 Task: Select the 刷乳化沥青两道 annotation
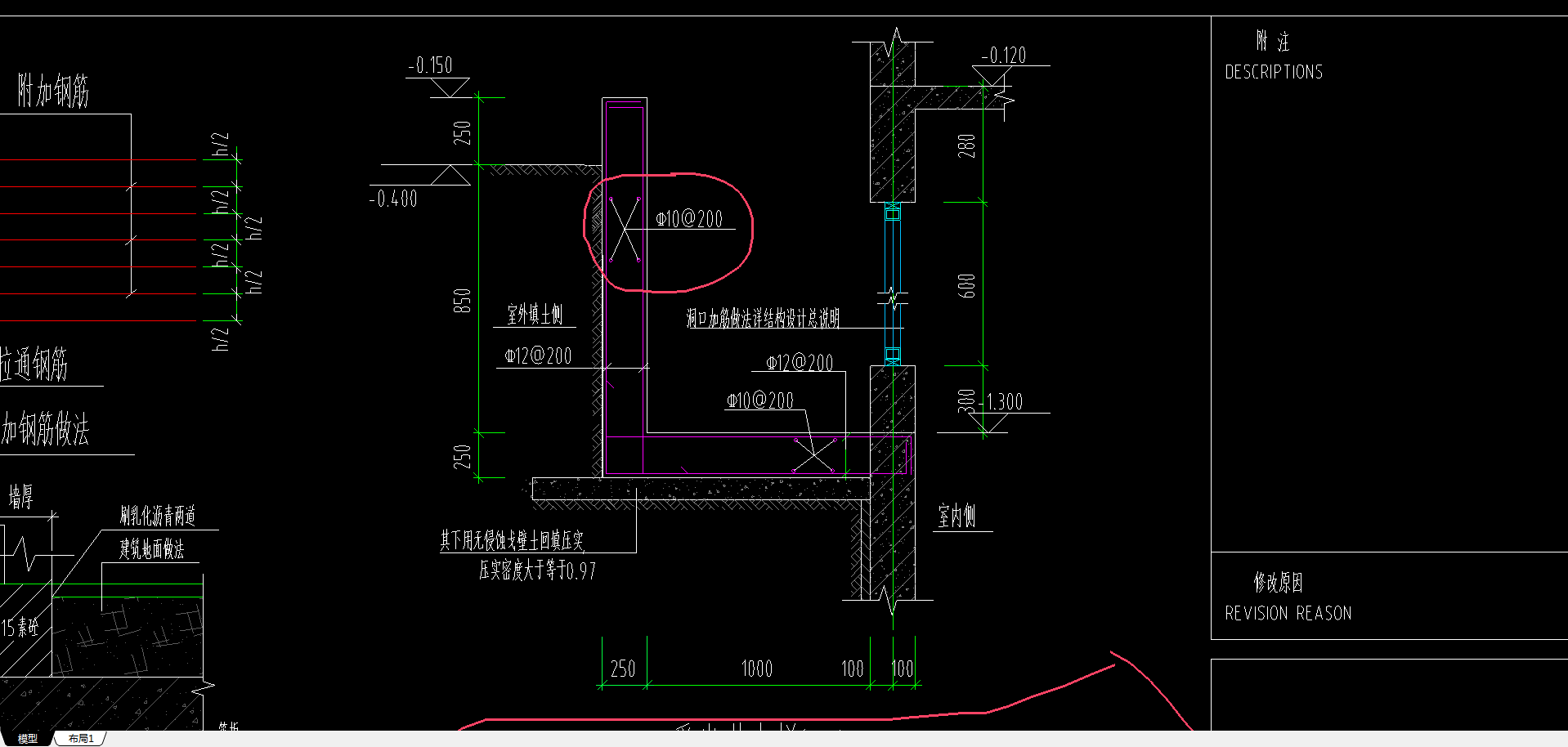point(158,516)
